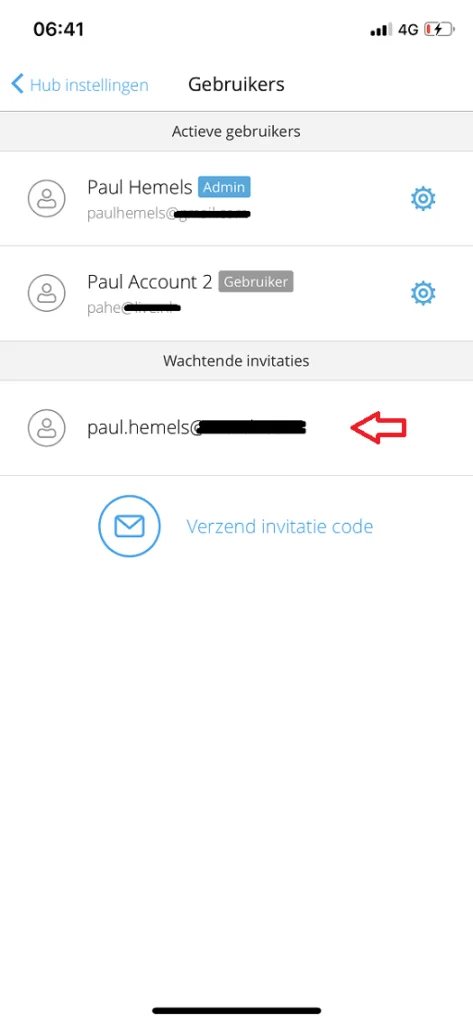Tap Paul Account 2 avatar icon
Screen dimensions: 473x1024
46,293
